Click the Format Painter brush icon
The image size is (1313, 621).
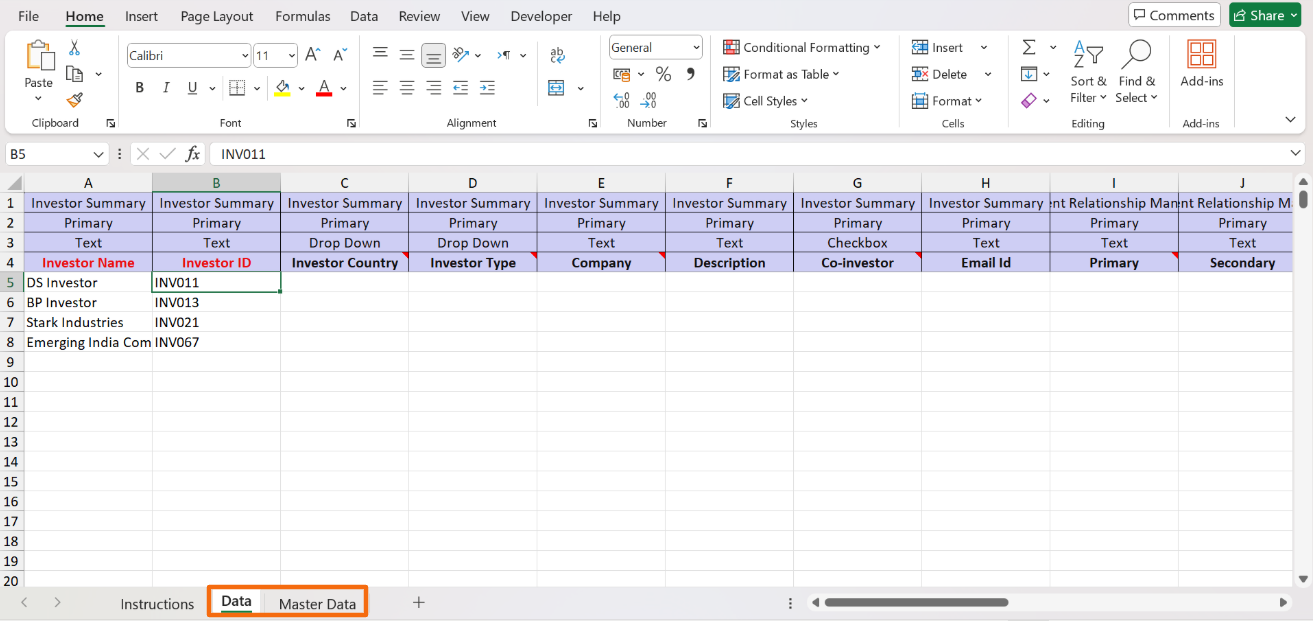point(74,100)
